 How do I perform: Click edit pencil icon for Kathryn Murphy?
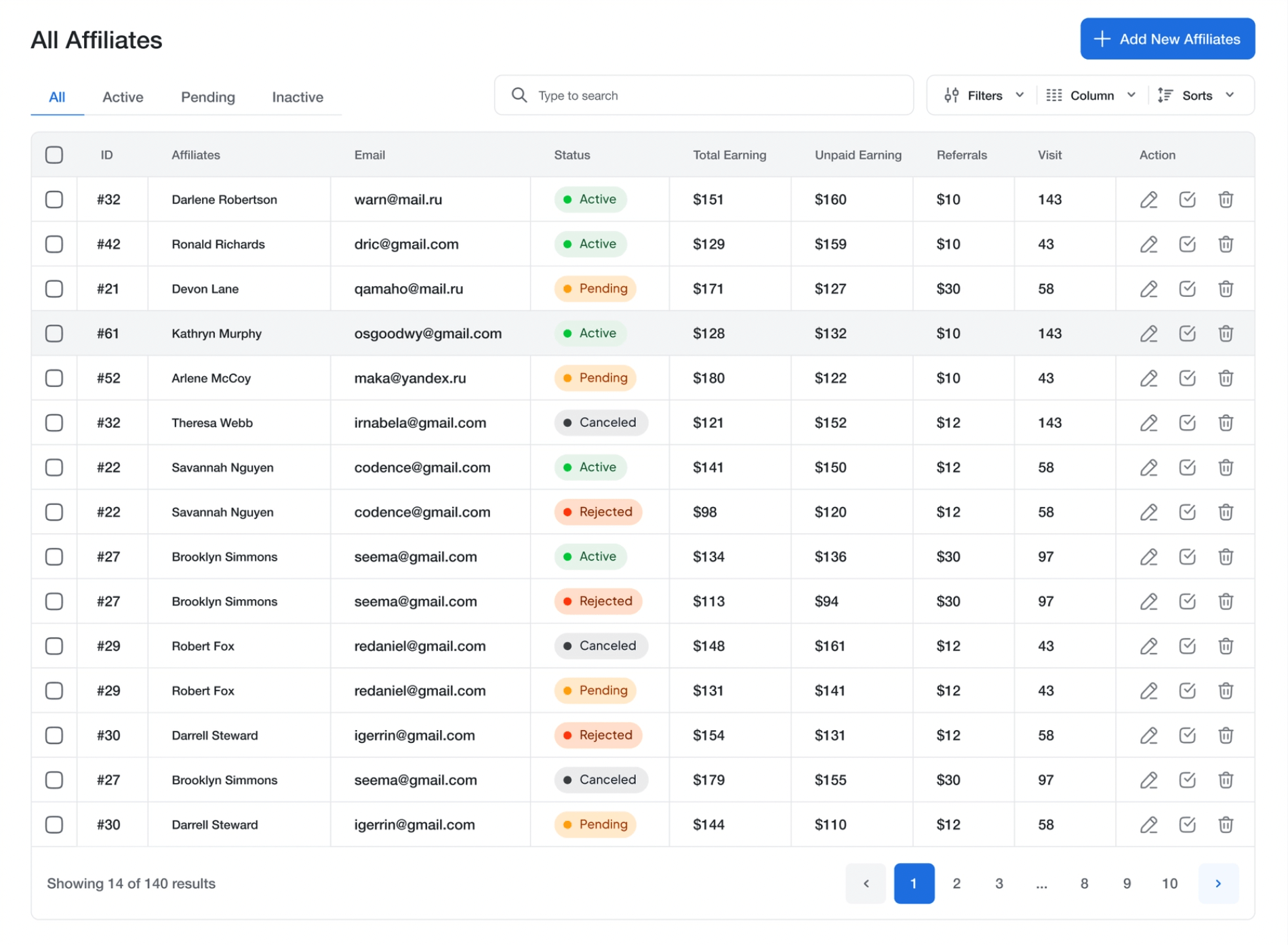(x=1148, y=334)
